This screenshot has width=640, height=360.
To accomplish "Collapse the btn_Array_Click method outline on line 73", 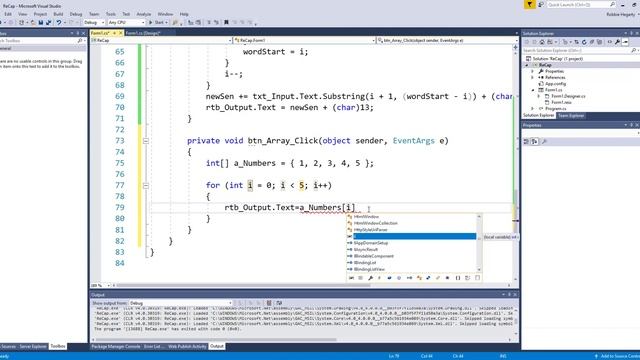I will click(x=146, y=141).
